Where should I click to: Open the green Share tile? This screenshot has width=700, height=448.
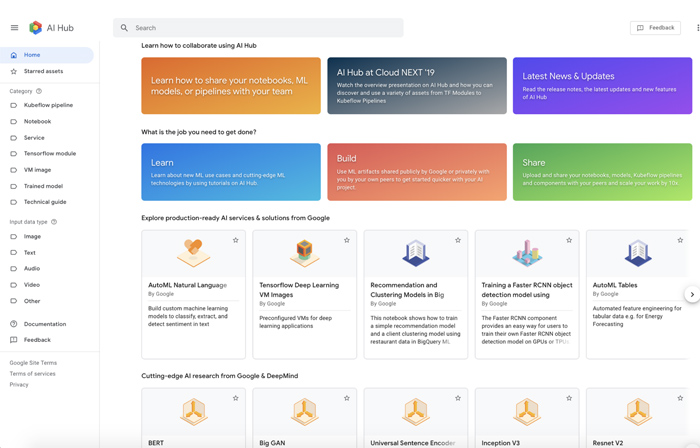602,171
